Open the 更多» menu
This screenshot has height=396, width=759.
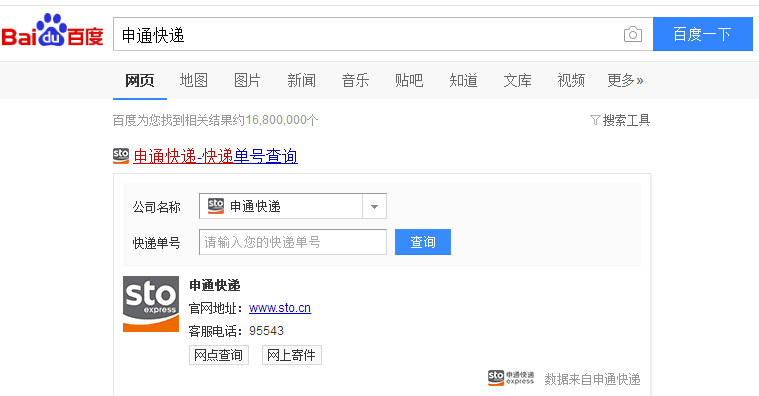coord(625,80)
